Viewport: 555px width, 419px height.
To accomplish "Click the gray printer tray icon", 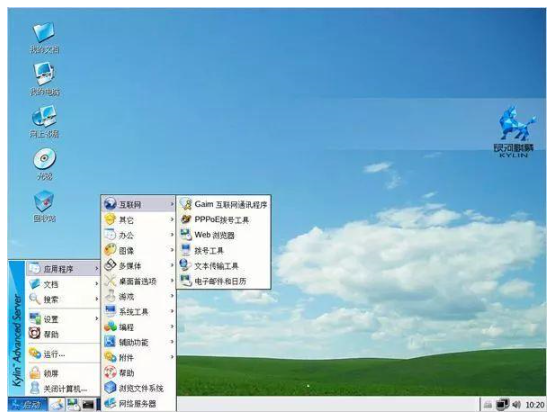I will coord(488,405).
